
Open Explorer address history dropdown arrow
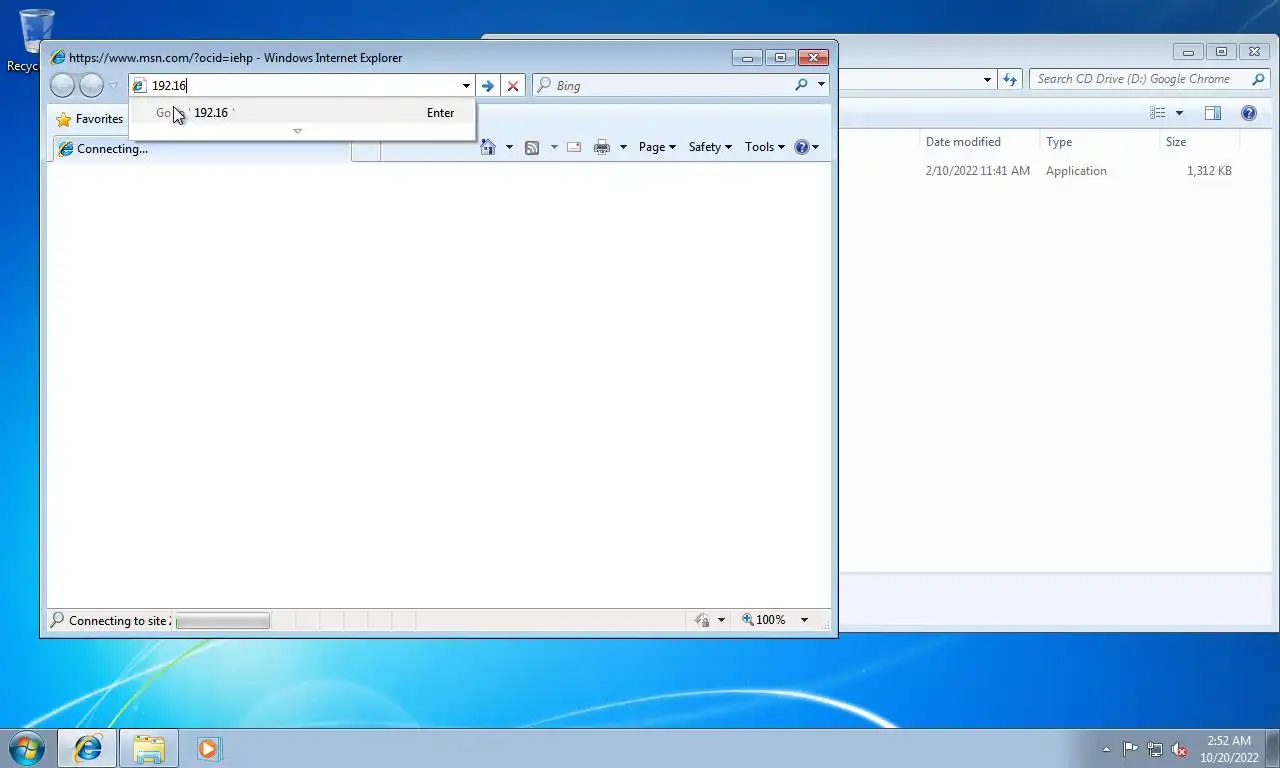click(987, 79)
